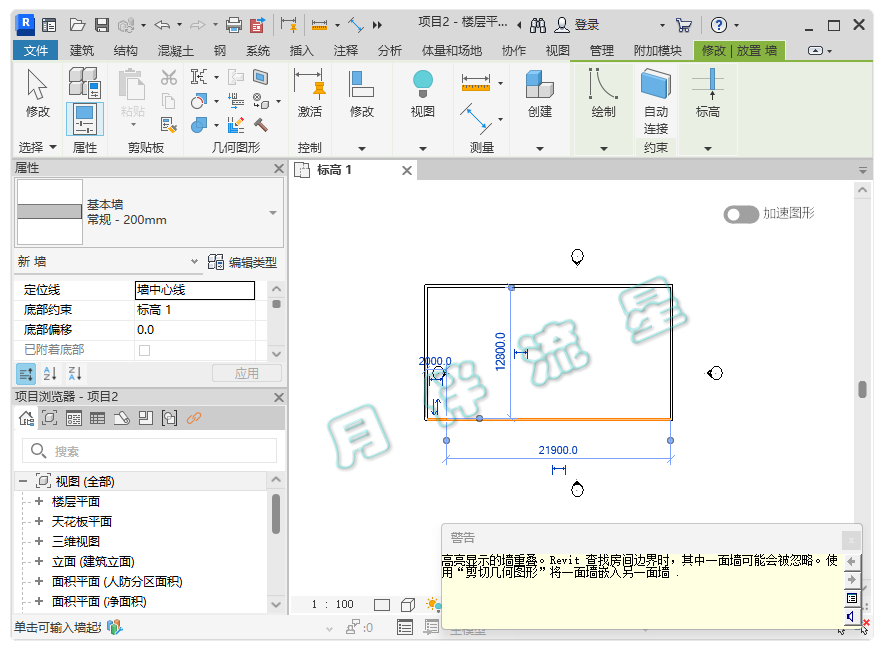The image size is (884, 651).
Task: Open the 基本墙 type selector dropdown
Action: coord(272,213)
